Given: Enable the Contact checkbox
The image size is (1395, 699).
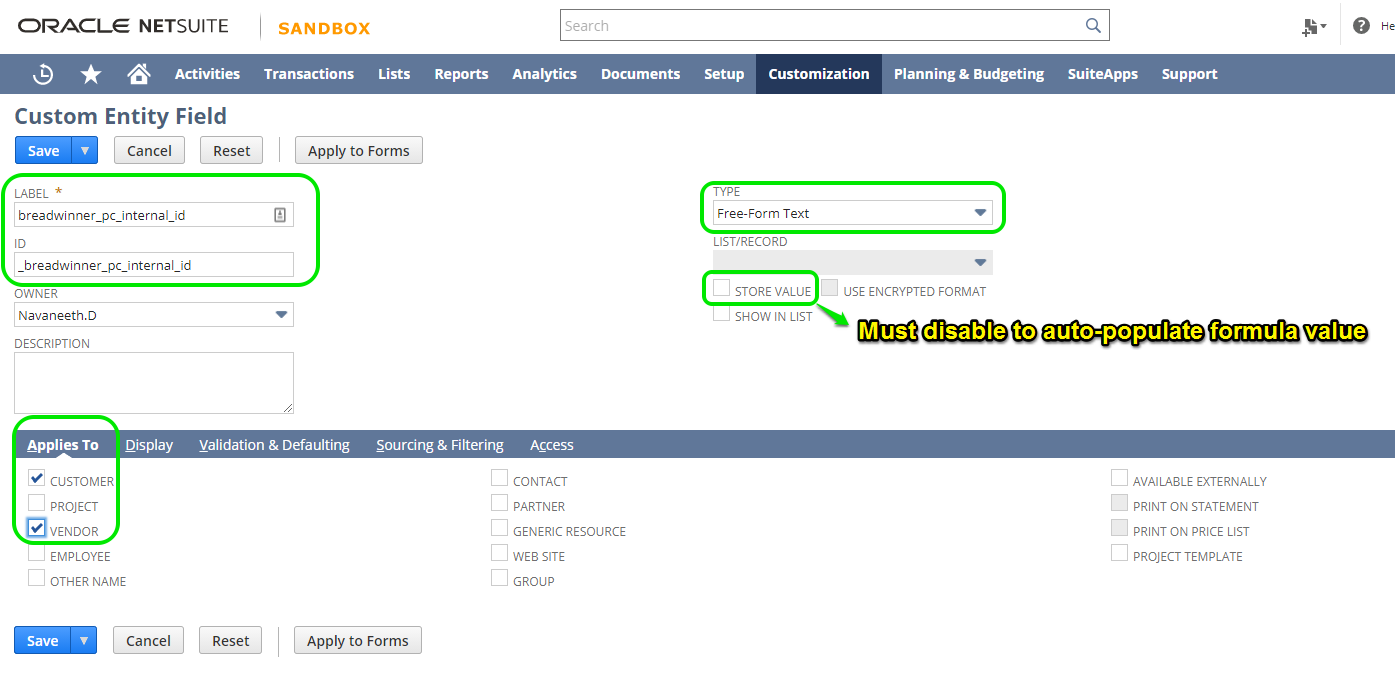Looking at the screenshot, I should coord(499,478).
